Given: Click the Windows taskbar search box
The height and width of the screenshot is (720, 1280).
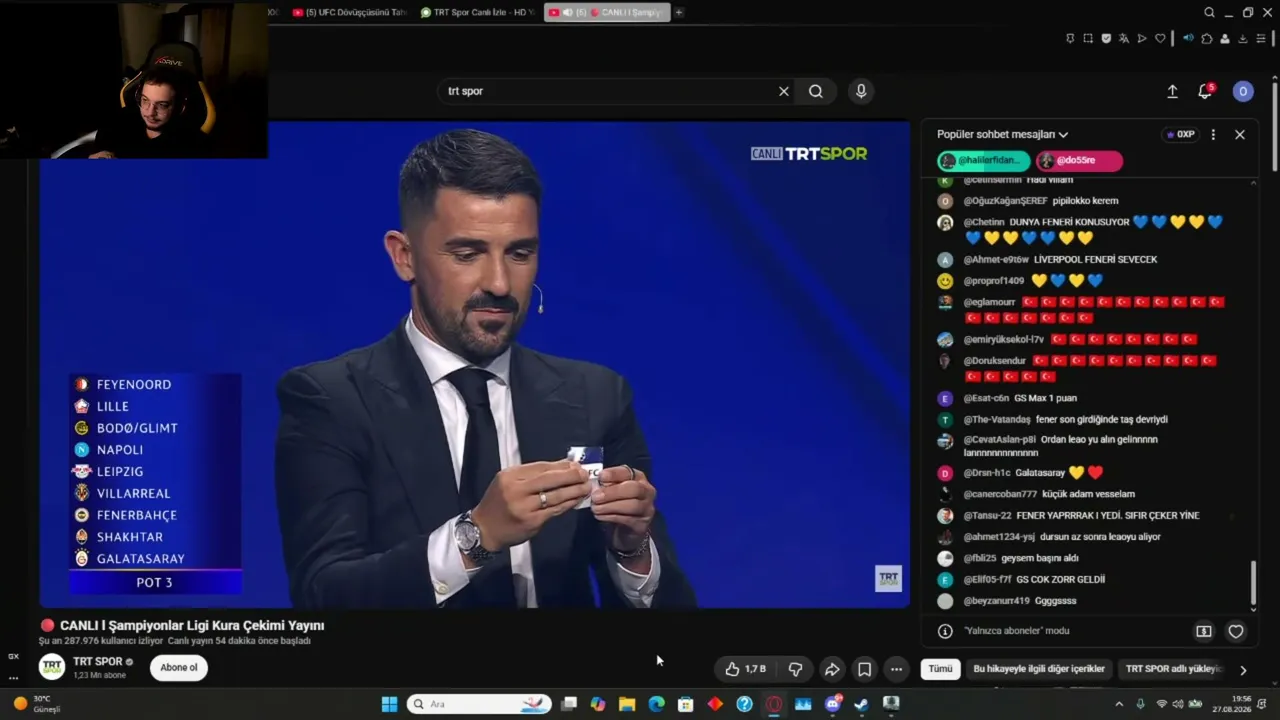Looking at the screenshot, I should pyautogui.click(x=479, y=704).
